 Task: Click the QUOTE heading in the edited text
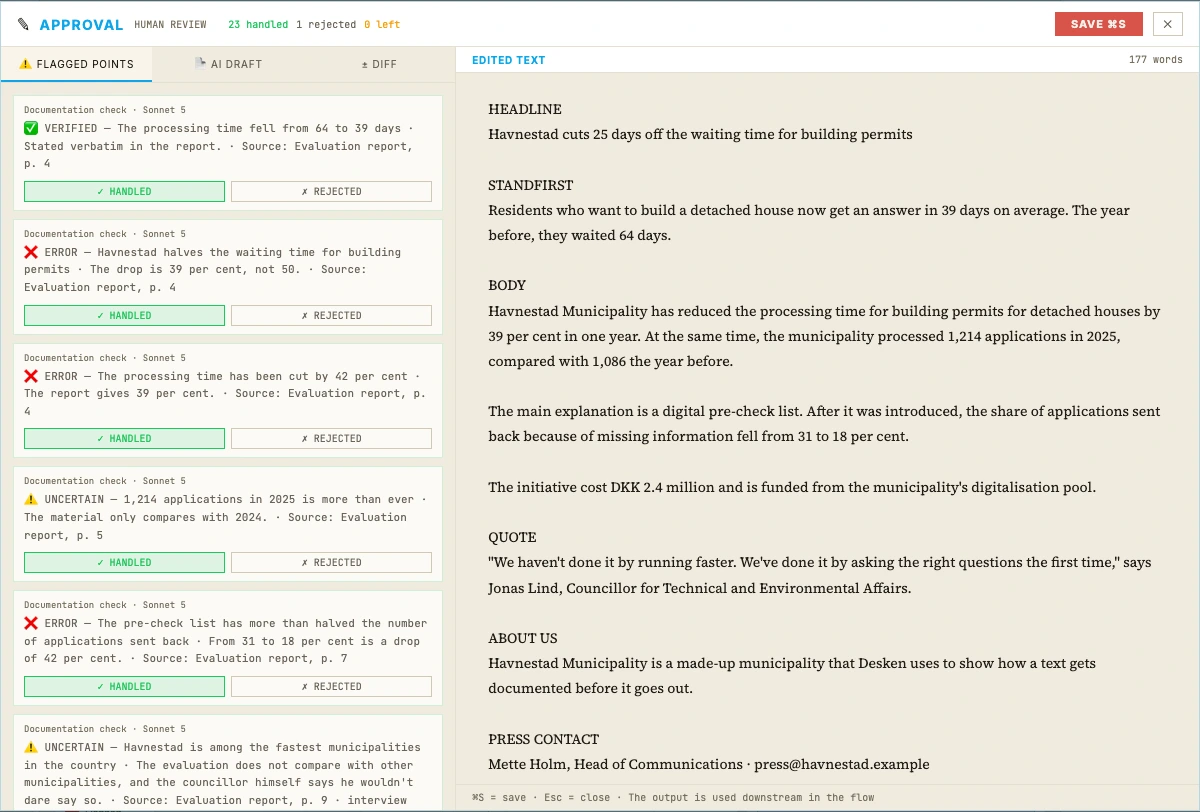[x=512, y=537]
